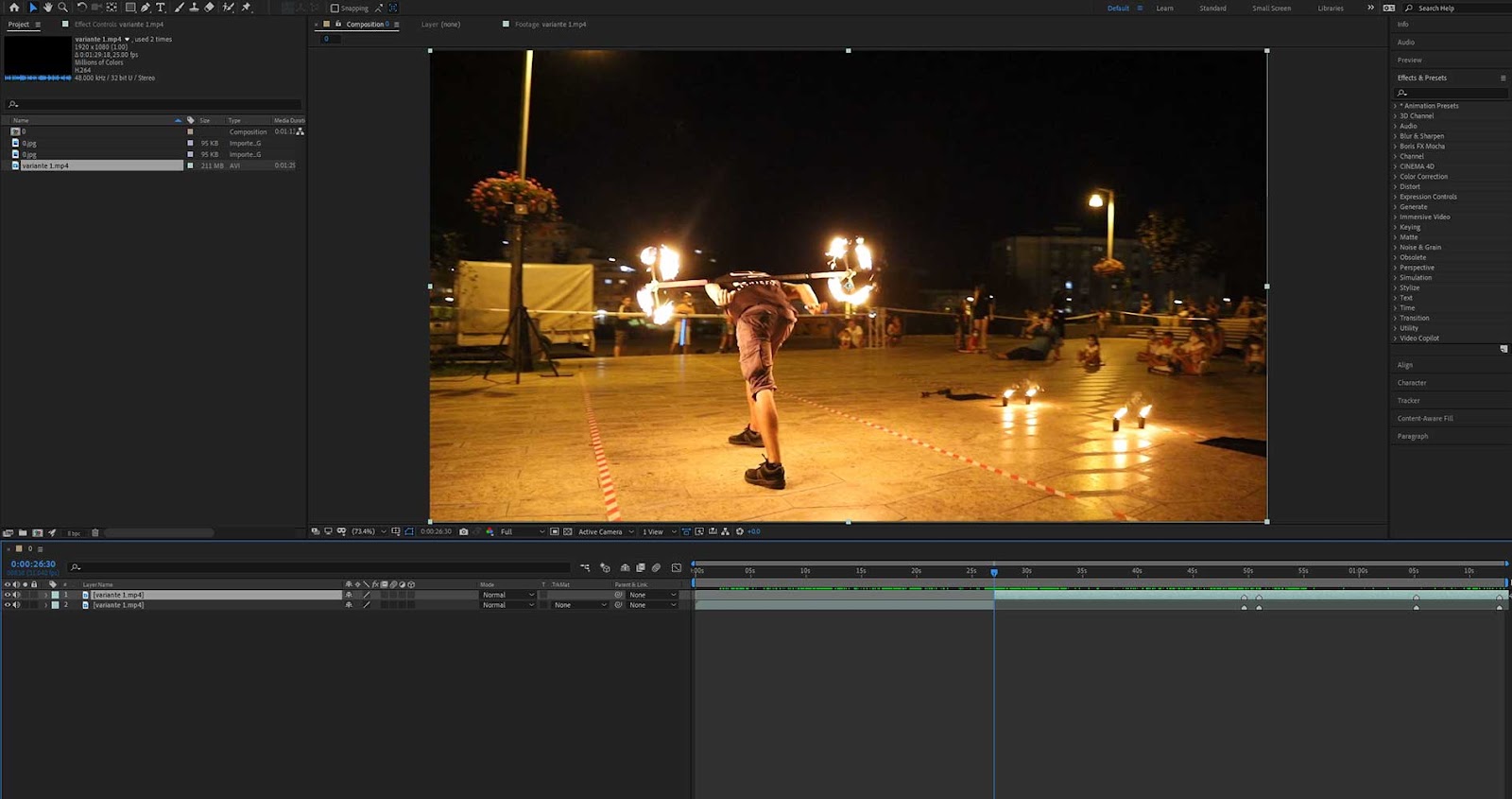
Task: Open the Effect Controls tab
Action: 118,25
